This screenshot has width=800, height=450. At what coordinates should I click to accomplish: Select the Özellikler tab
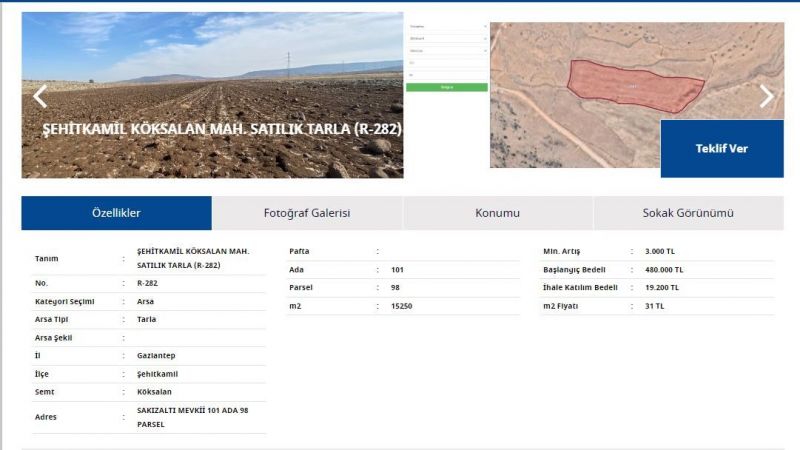pyautogui.click(x=116, y=213)
